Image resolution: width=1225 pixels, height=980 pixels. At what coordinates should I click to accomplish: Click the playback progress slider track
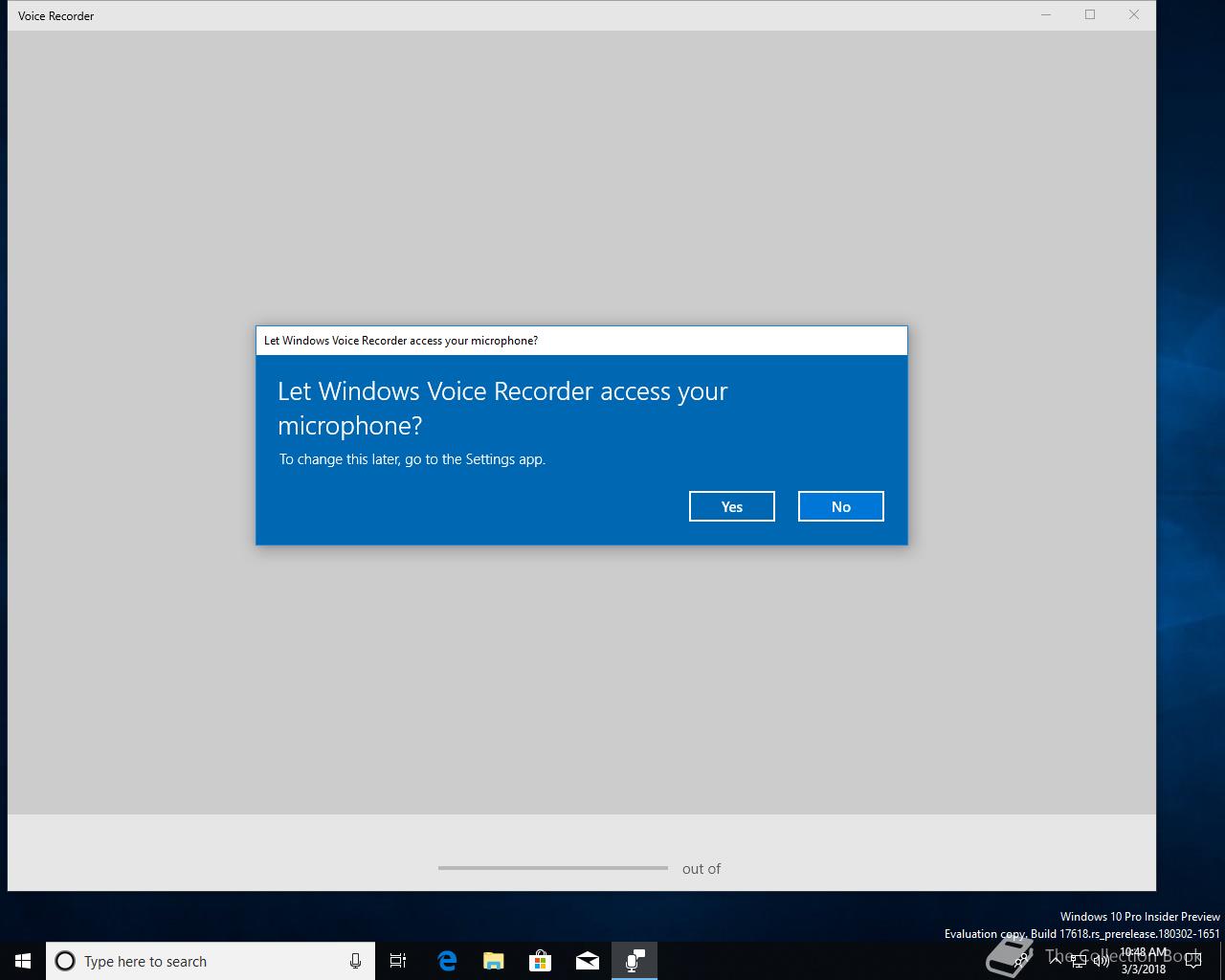pos(553,868)
